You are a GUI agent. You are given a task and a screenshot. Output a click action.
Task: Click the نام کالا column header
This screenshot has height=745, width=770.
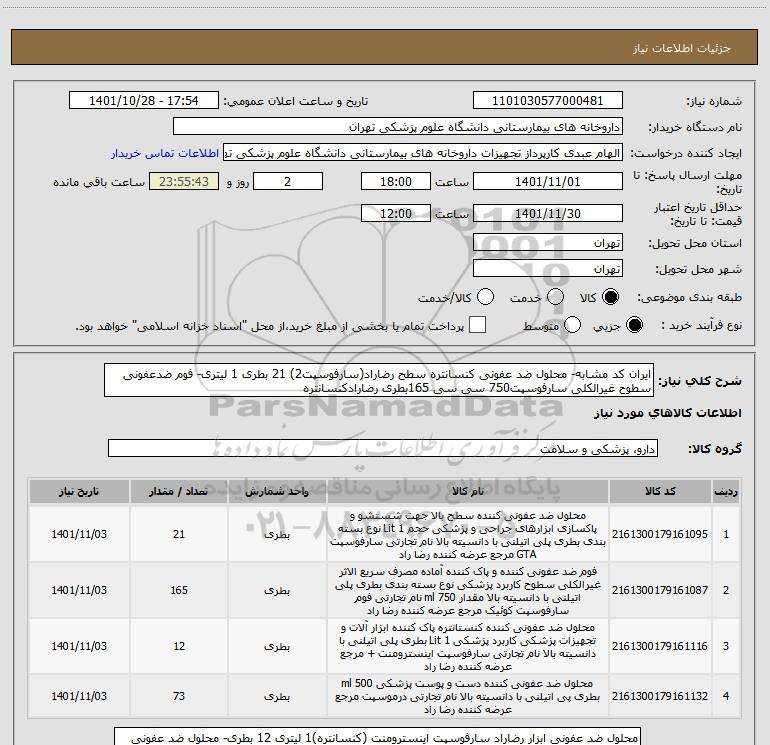(468, 491)
